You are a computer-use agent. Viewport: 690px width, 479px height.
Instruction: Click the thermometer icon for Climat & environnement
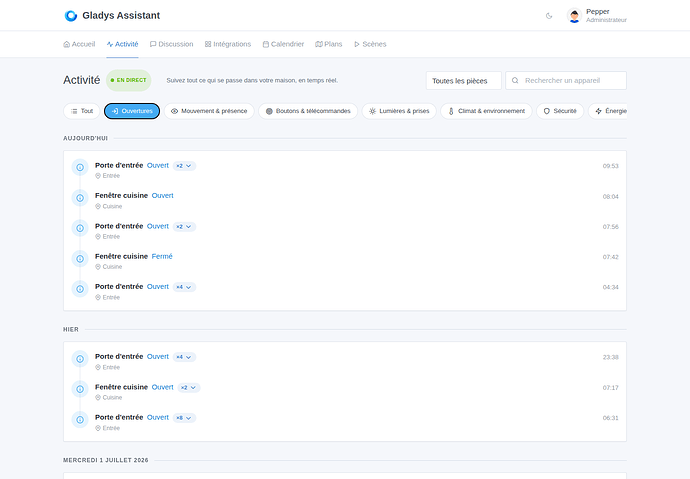point(451,111)
